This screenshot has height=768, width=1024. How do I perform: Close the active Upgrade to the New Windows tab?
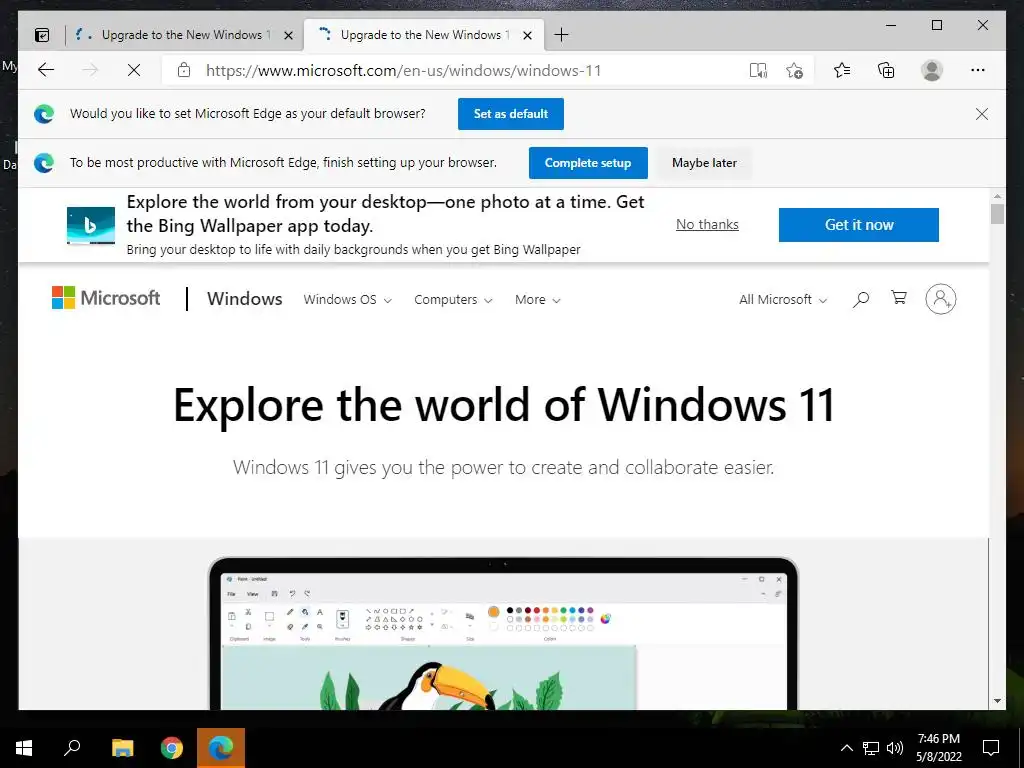(528, 35)
